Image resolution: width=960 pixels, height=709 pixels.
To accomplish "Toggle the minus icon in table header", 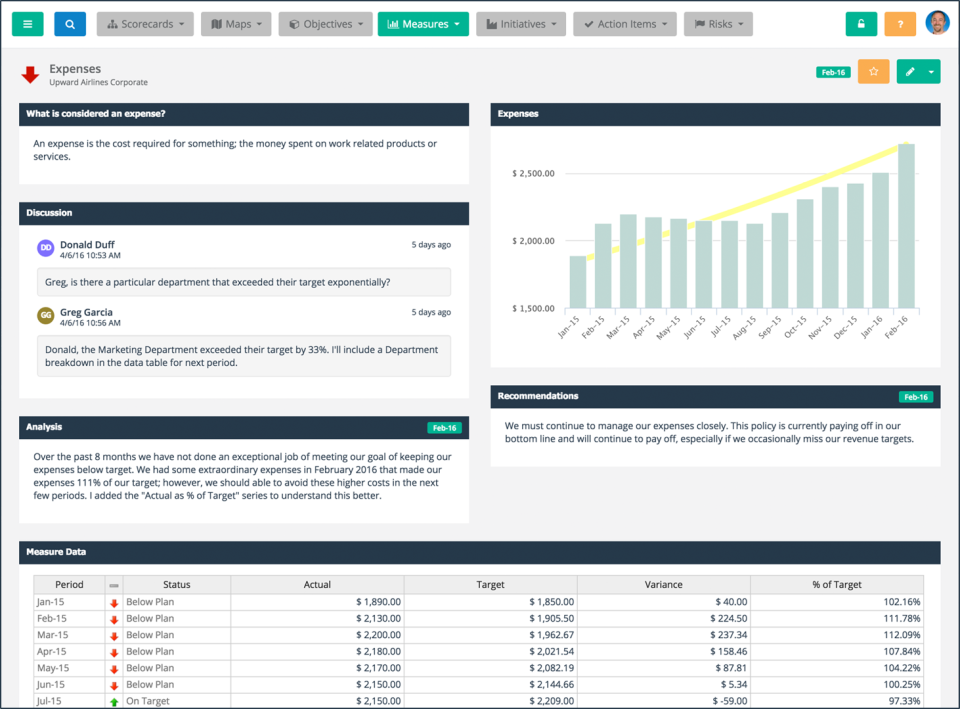I will (114, 585).
